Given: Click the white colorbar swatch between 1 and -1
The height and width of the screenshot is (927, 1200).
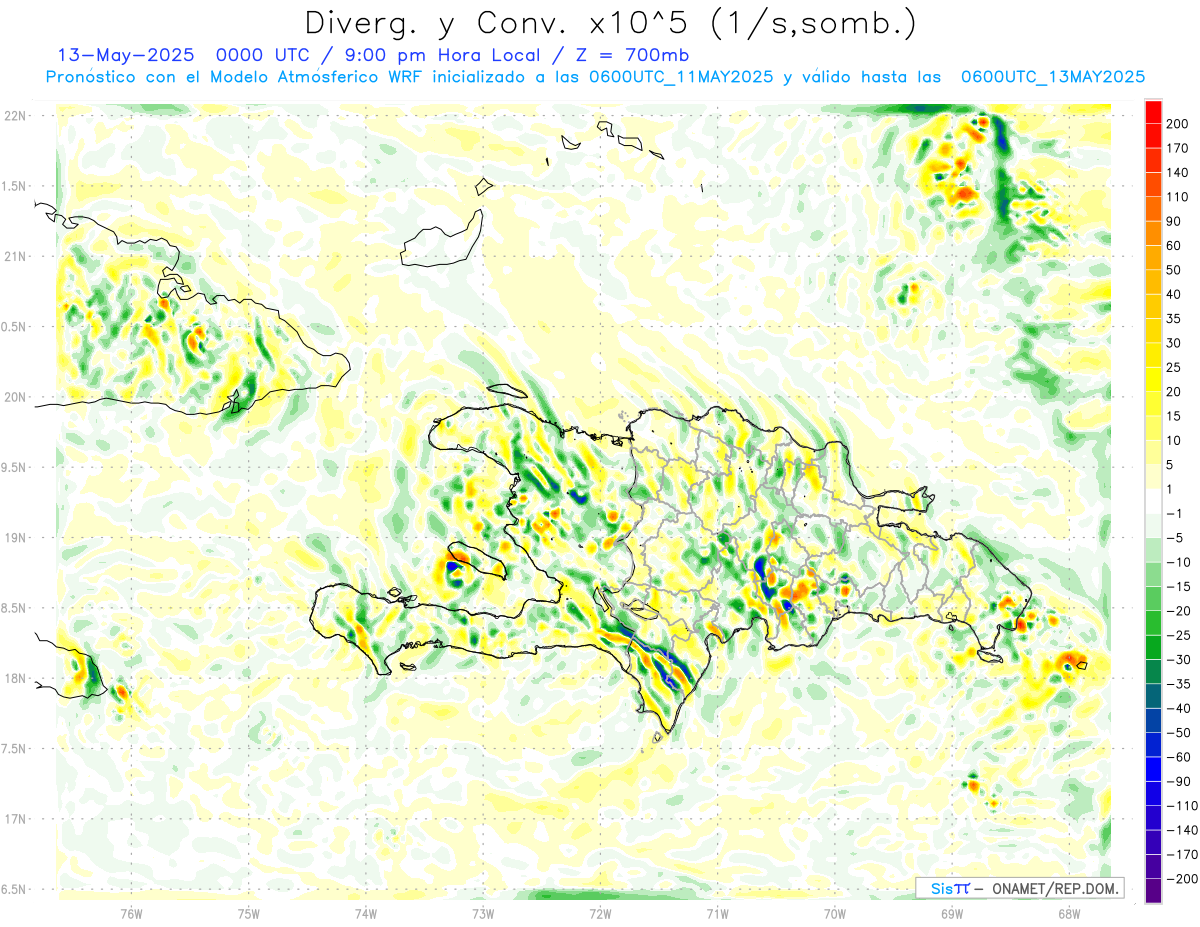Looking at the screenshot, I should 1153,502.
